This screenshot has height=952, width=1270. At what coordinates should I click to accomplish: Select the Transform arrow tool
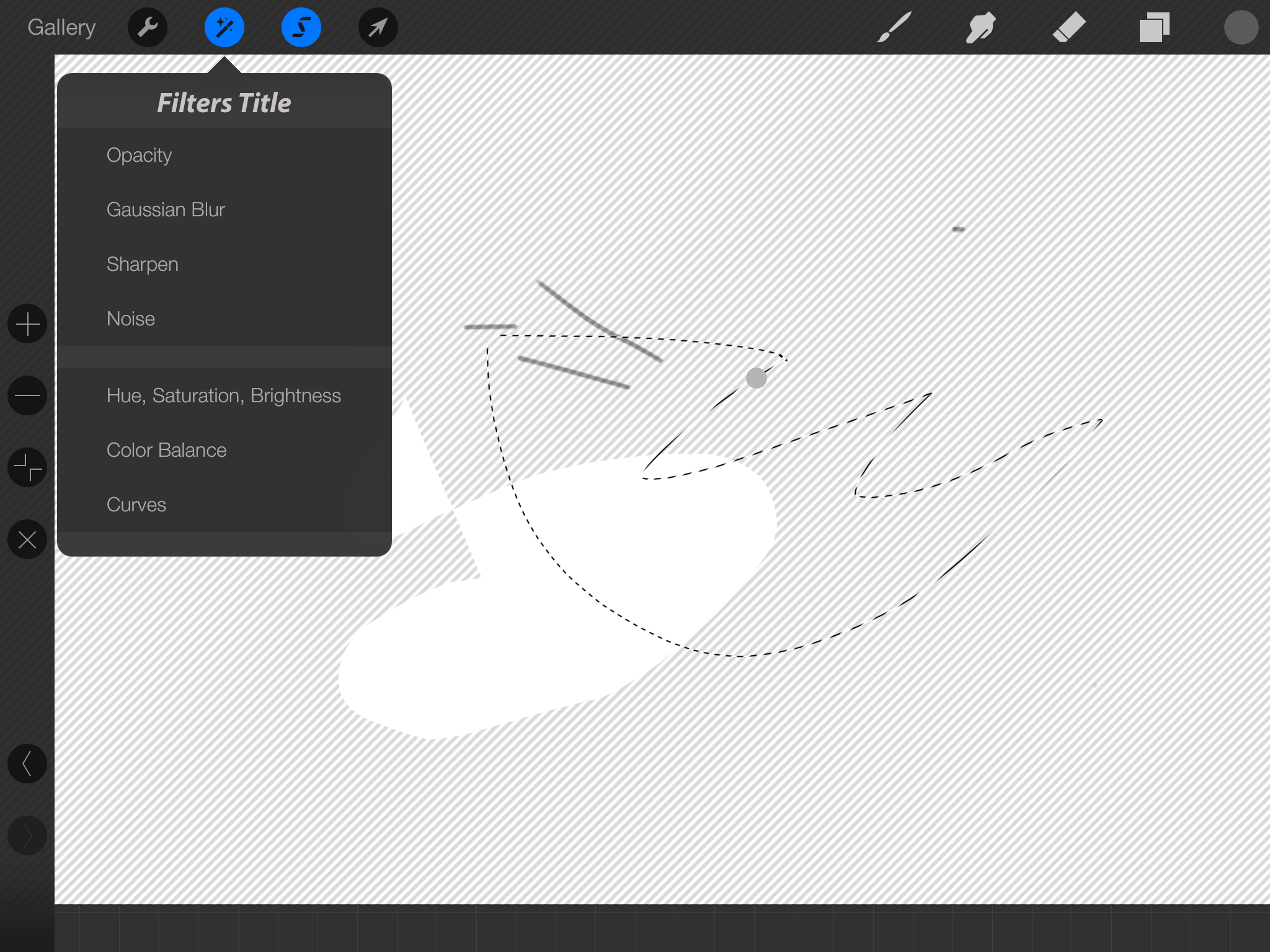pyautogui.click(x=378, y=27)
